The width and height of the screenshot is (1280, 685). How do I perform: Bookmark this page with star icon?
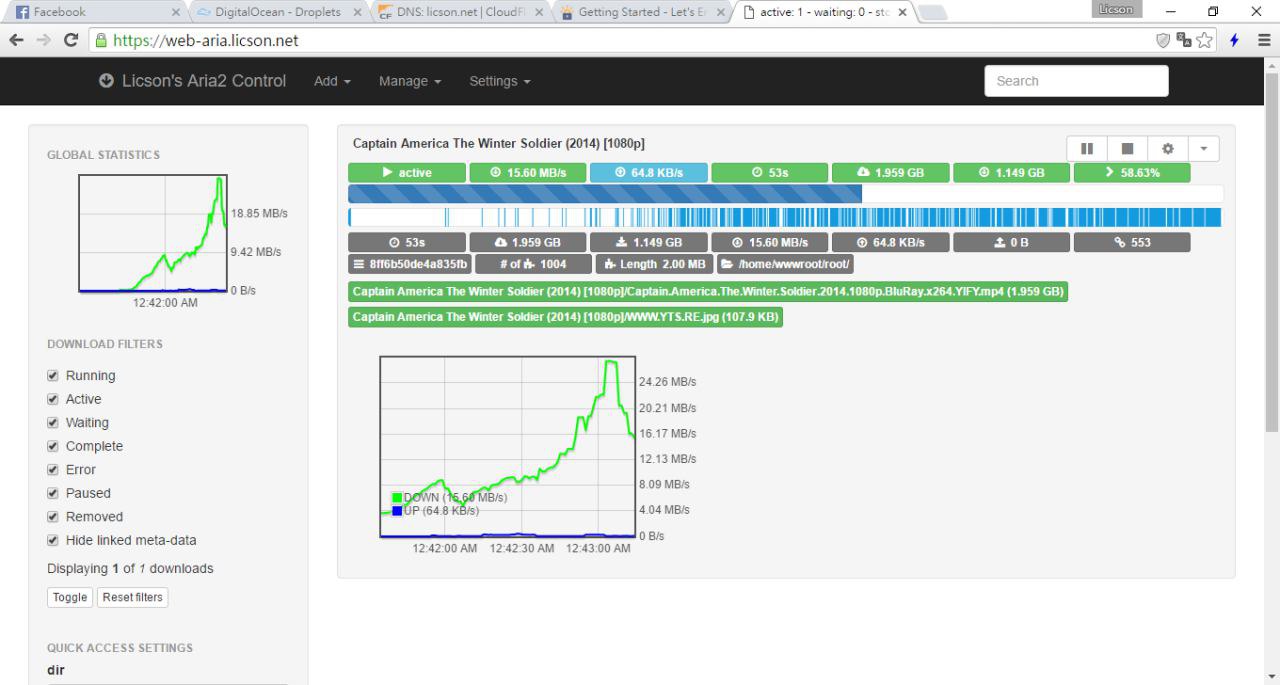coord(1205,41)
